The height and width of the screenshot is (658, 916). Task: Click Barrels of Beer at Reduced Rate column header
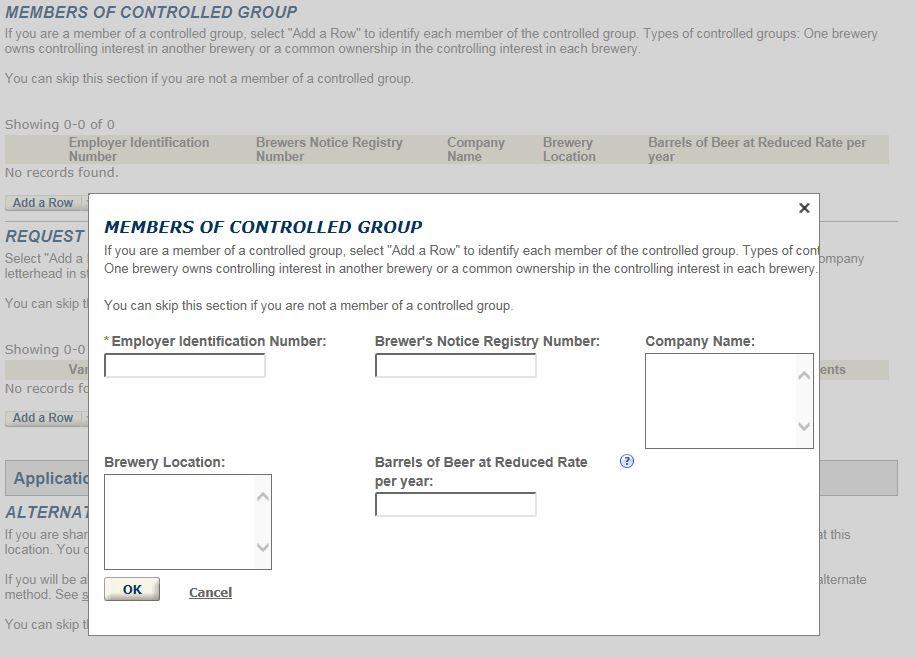pos(756,149)
